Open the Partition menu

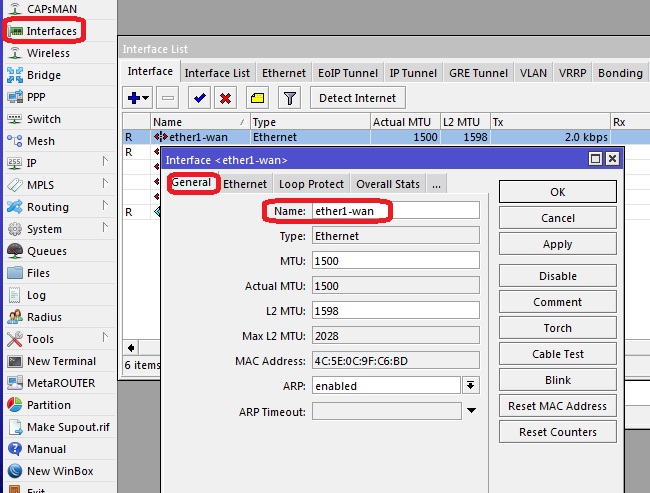[x=49, y=405]
